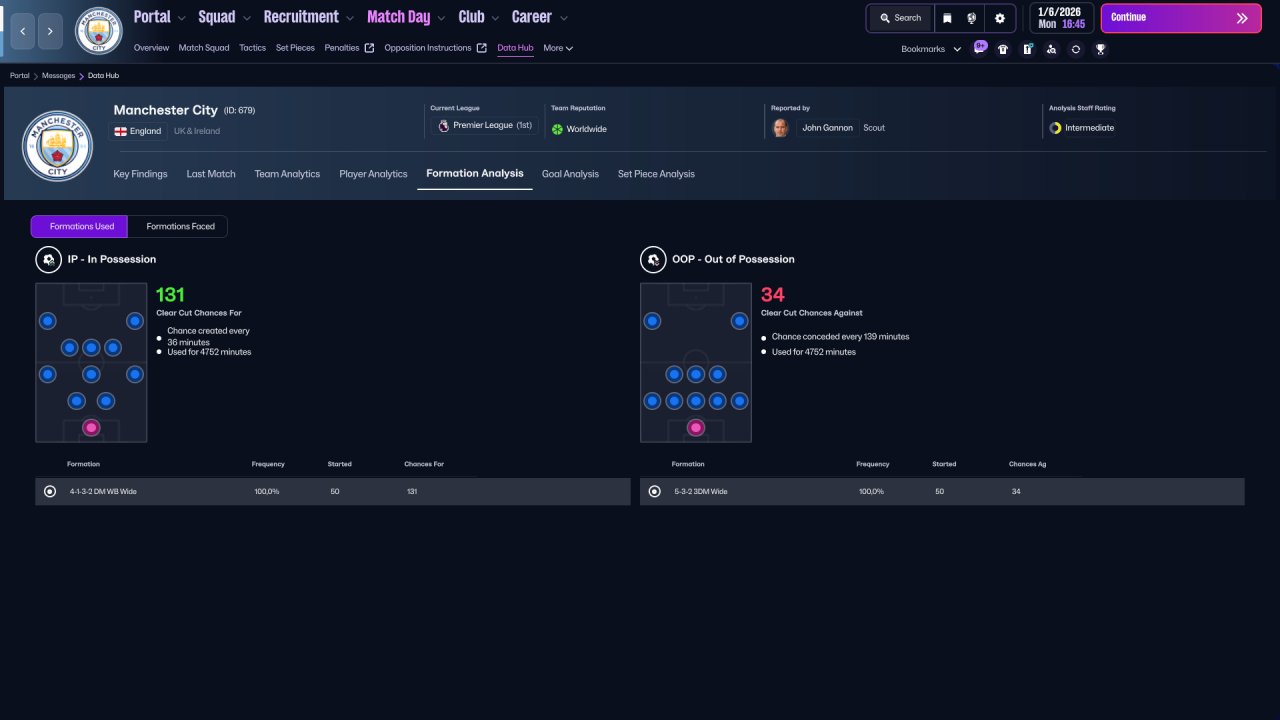Click the England nationality button

pyautogui.click(x=138, y=131)
